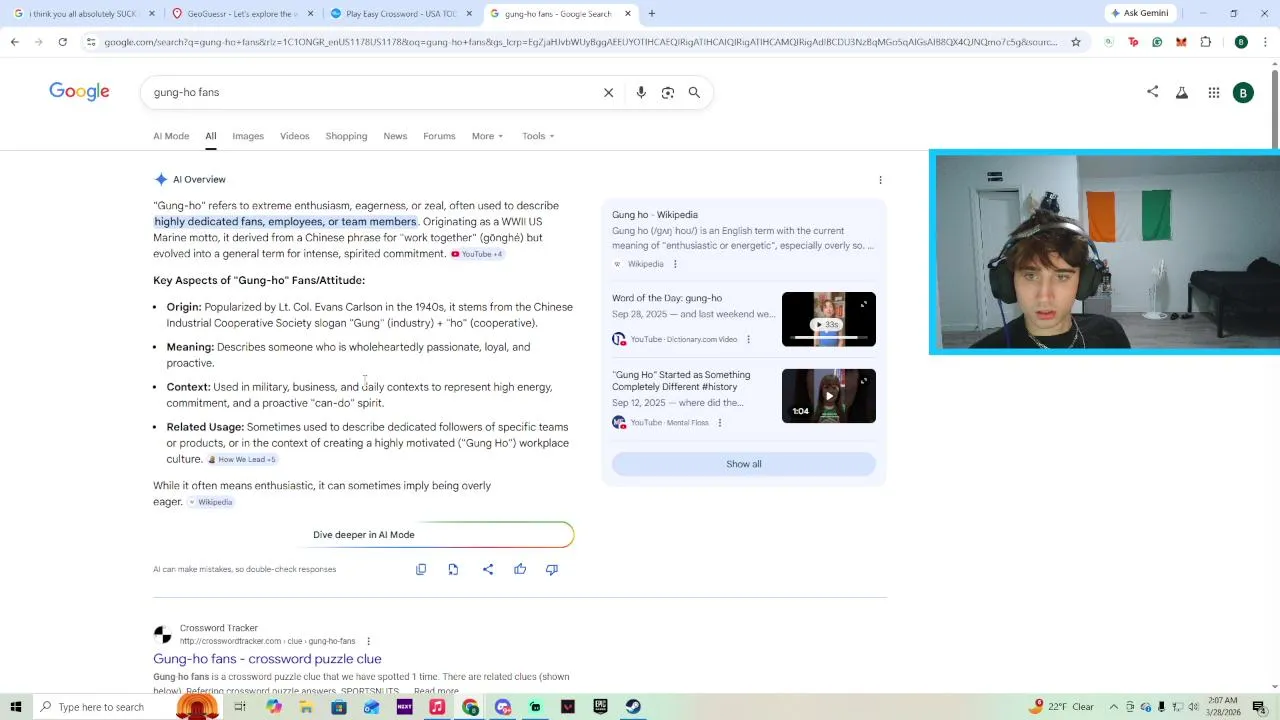Click the Windows taskbar search box

pyautogui.click(x=102, y=707)
